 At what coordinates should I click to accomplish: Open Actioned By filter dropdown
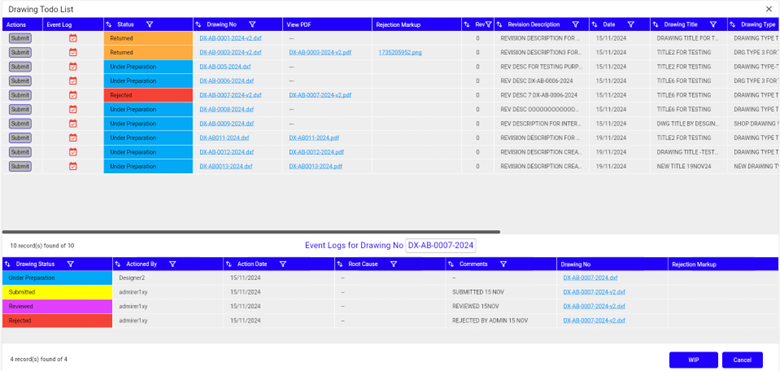tap(172, 264)
